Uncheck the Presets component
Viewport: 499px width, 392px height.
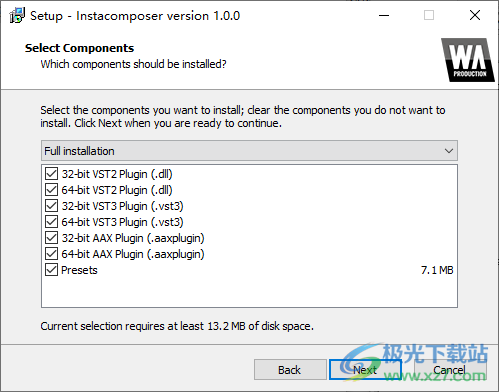pos(51,270)
